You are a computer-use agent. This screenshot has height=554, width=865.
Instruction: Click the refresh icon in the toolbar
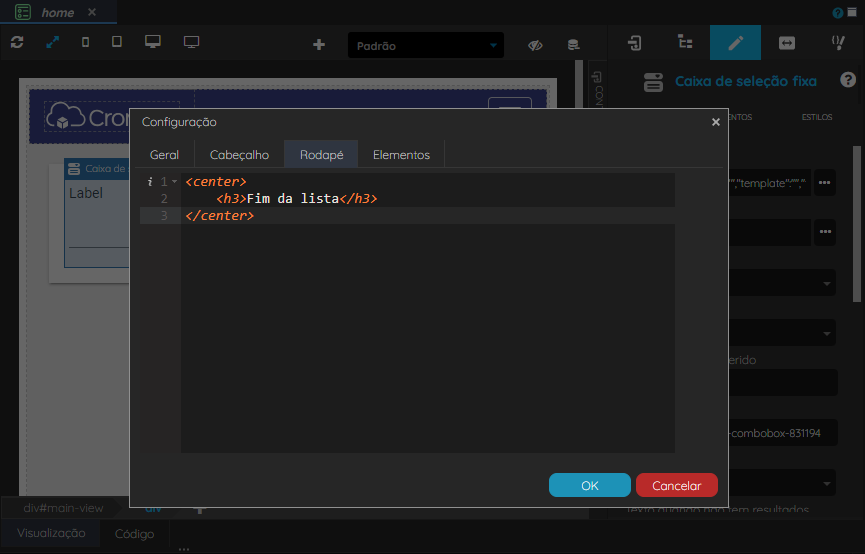coord(17,42)
